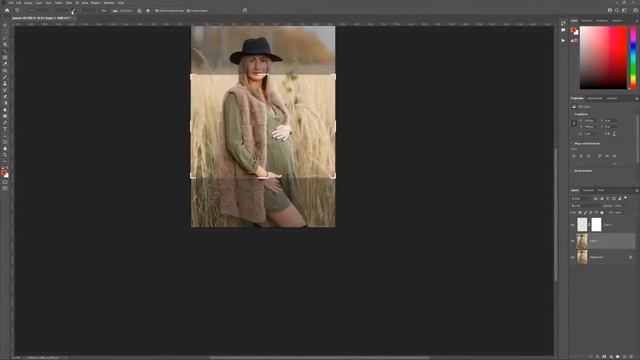The height and width of the screenshot is (360, 640).
Task: Select the Pen tool
Action: pos(5,123)
